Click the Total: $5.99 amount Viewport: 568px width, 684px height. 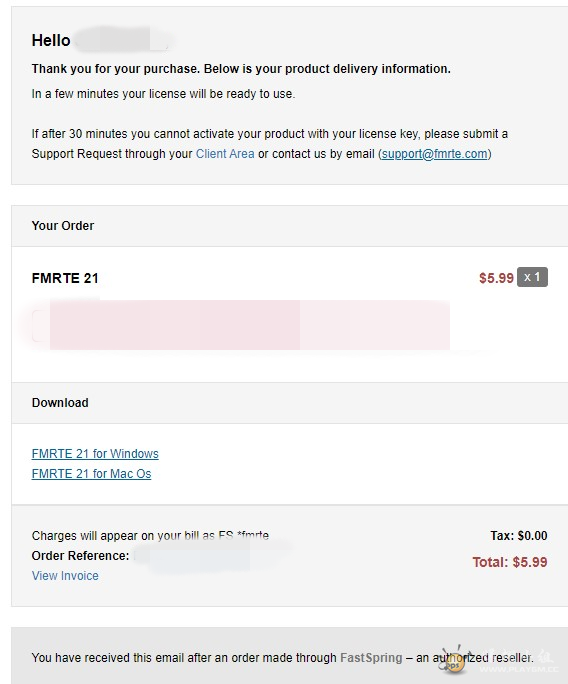510,562
